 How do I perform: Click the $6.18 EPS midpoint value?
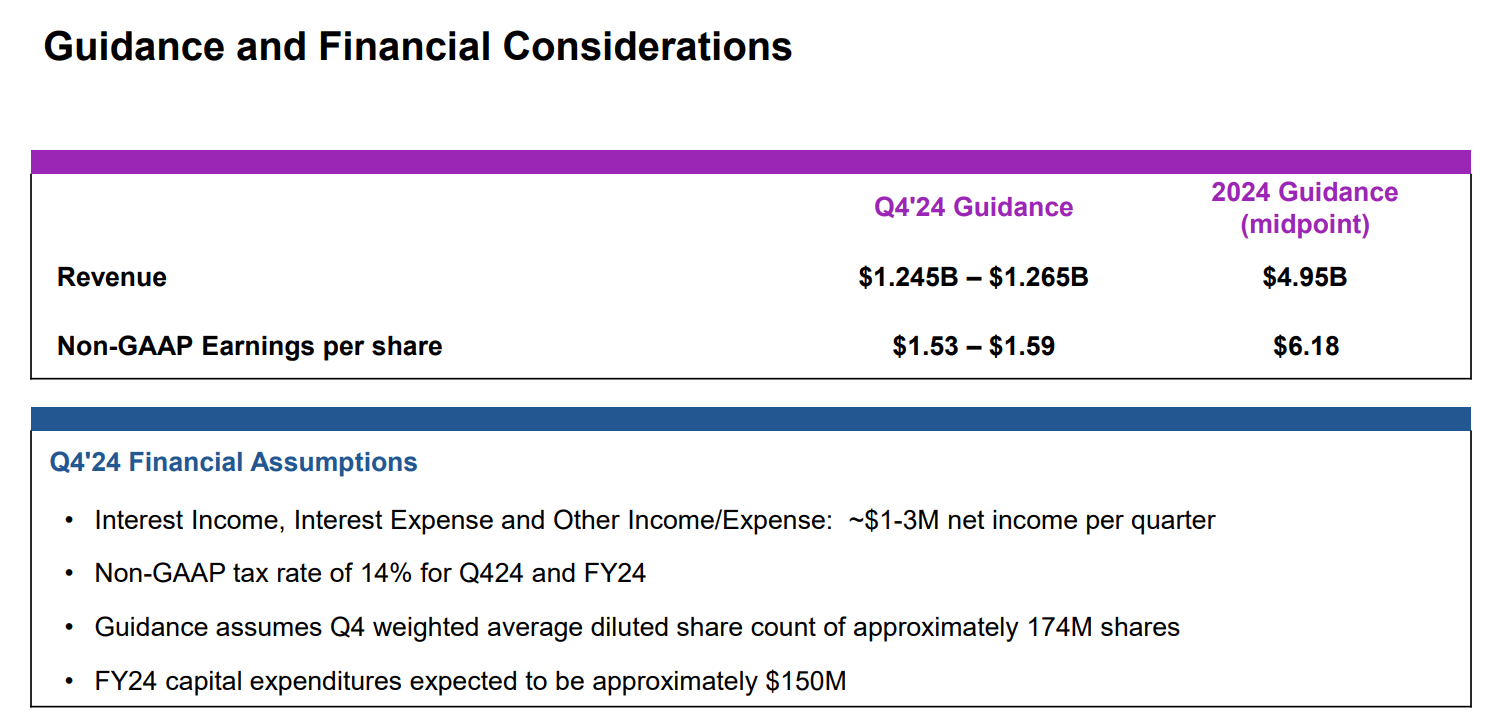[1306, 346]
